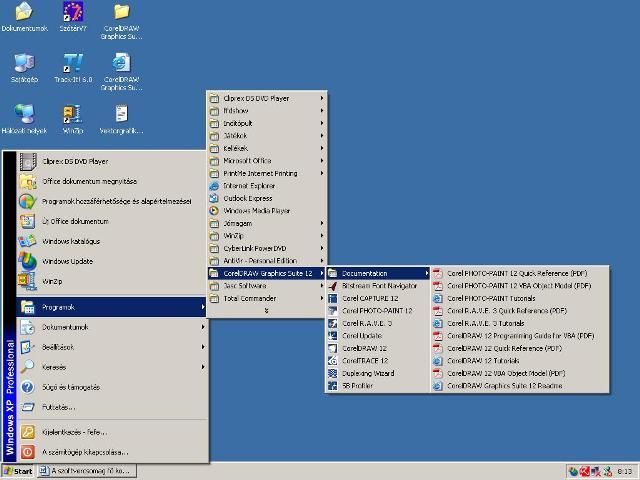Open Bitstream Font Navigator
This screenshot has height=480, width=640.
(x=379, y=286)
